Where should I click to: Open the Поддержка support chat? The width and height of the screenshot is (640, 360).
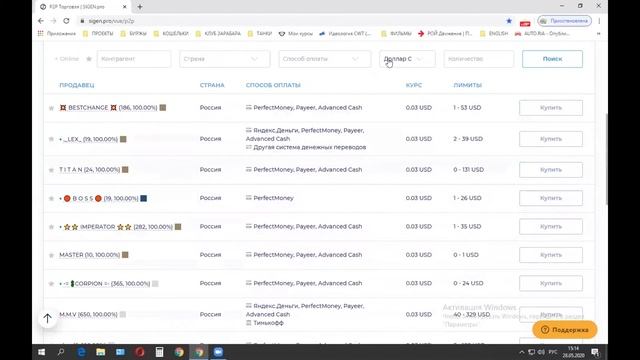point(564,330)
